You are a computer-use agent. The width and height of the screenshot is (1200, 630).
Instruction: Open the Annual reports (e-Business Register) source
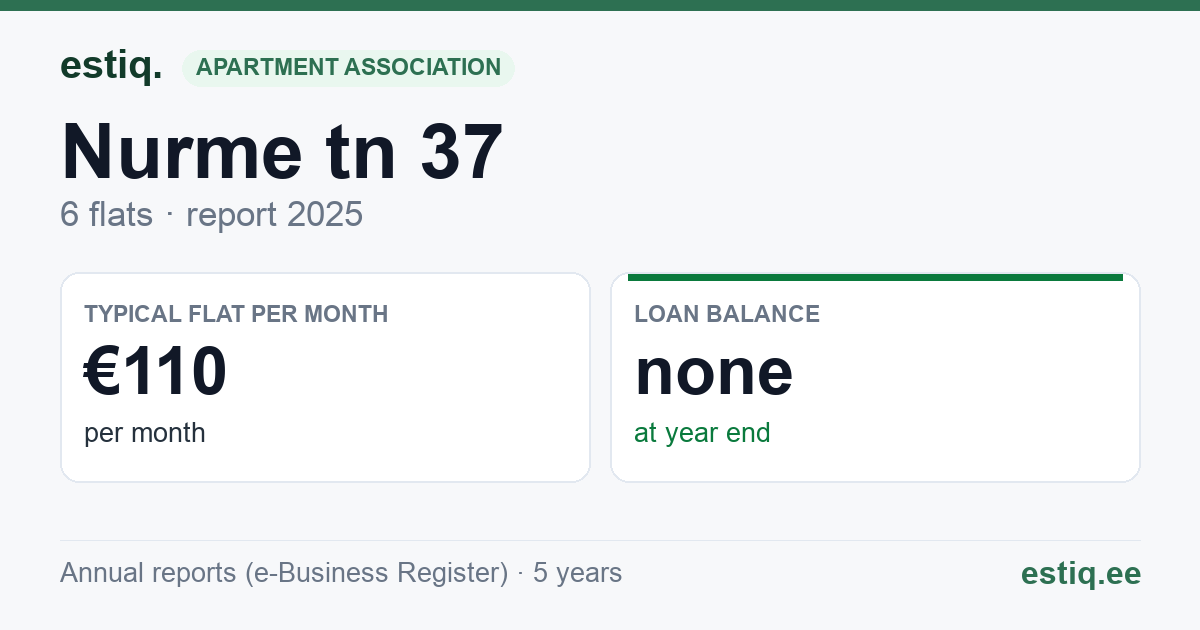pyautogui.click(x=284, y=573)
